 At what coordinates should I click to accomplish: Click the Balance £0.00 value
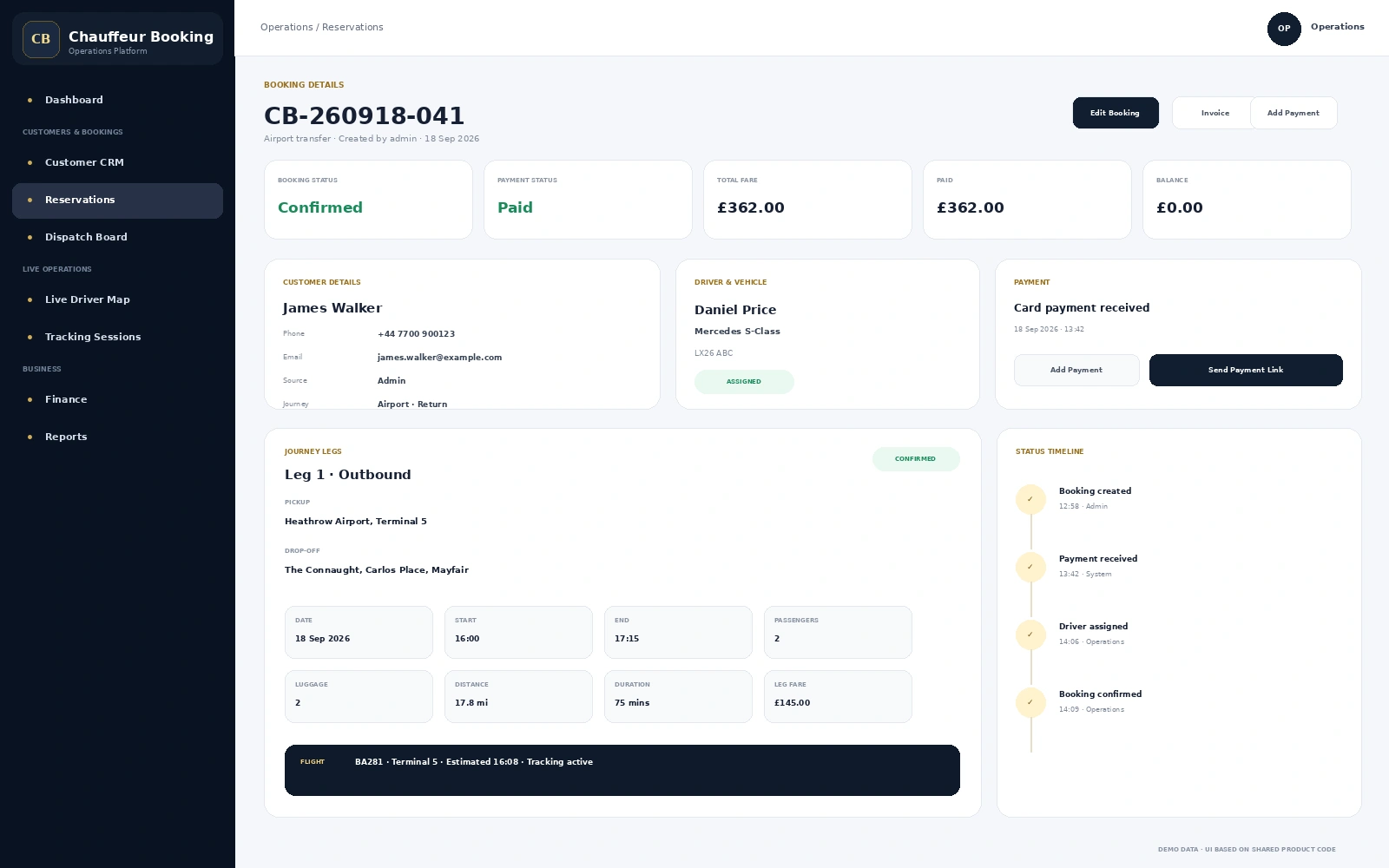(1180, 207)
